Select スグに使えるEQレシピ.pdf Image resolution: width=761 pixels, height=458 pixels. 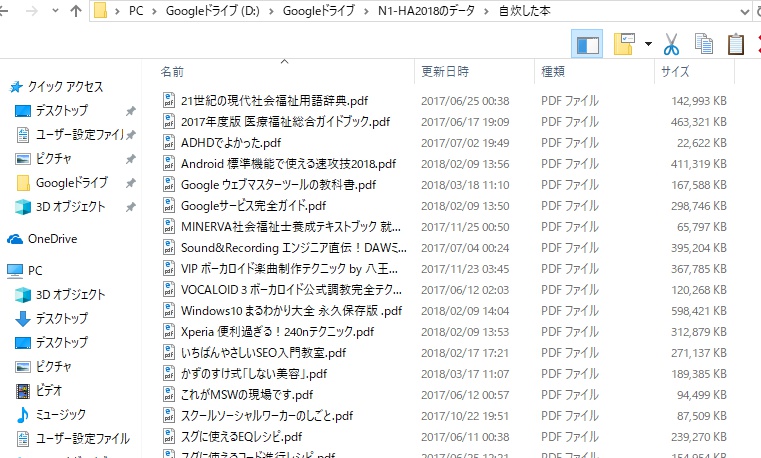241,437
